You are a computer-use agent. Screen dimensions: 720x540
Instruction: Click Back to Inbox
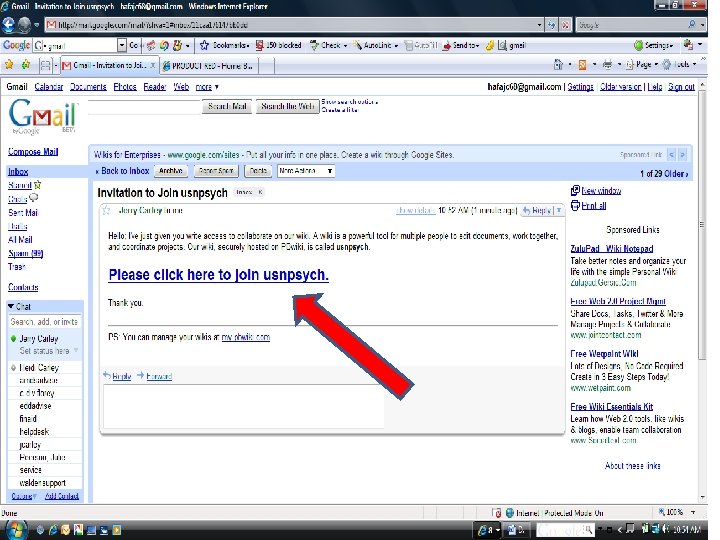point(122,171)
